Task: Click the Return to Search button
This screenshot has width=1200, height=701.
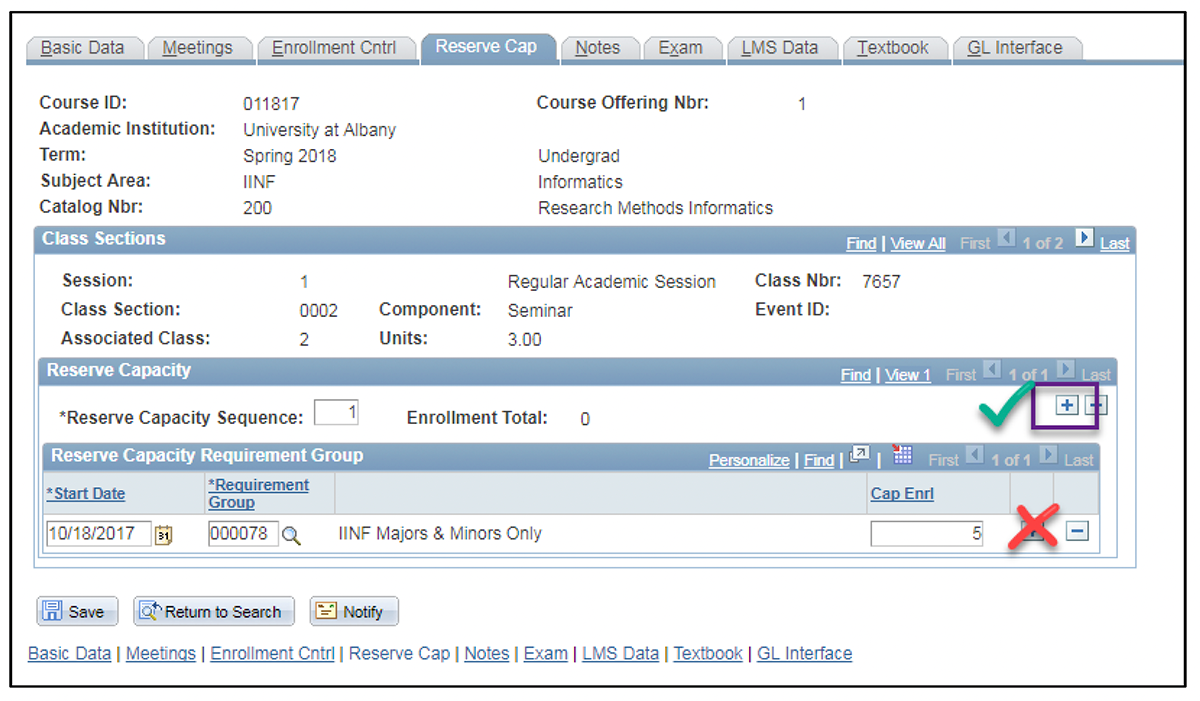Action: coord(213,611)
